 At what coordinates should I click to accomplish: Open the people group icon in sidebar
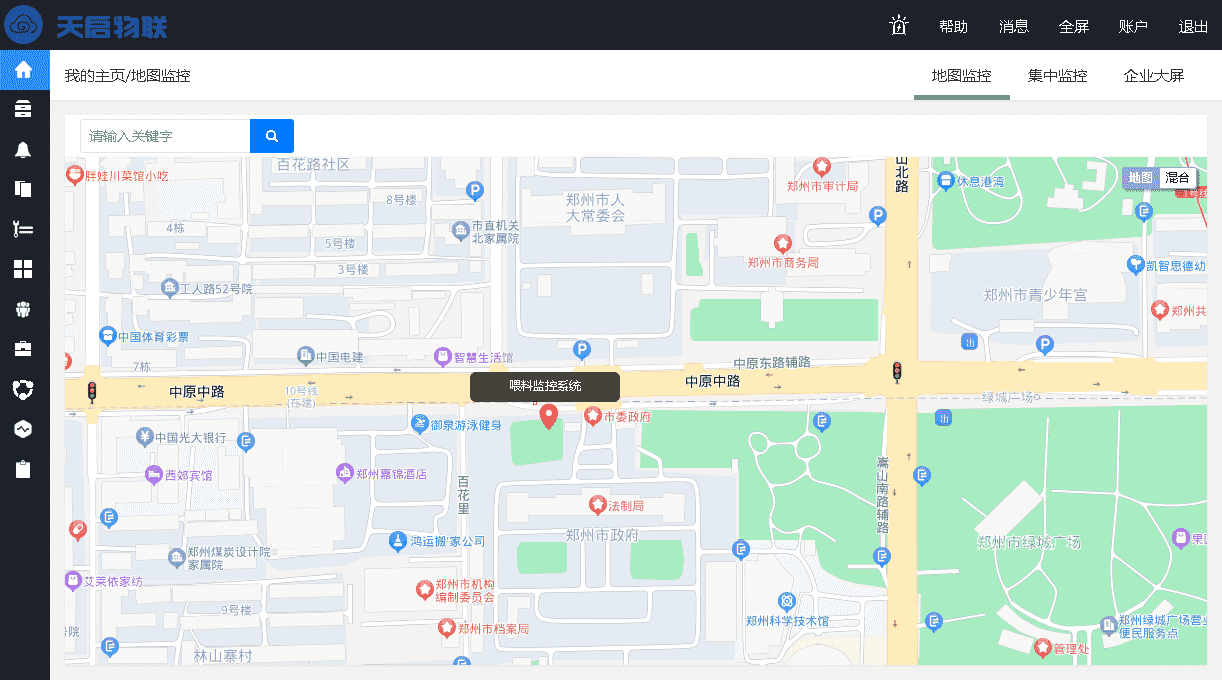pyautogui.click(x=24, y=309)
